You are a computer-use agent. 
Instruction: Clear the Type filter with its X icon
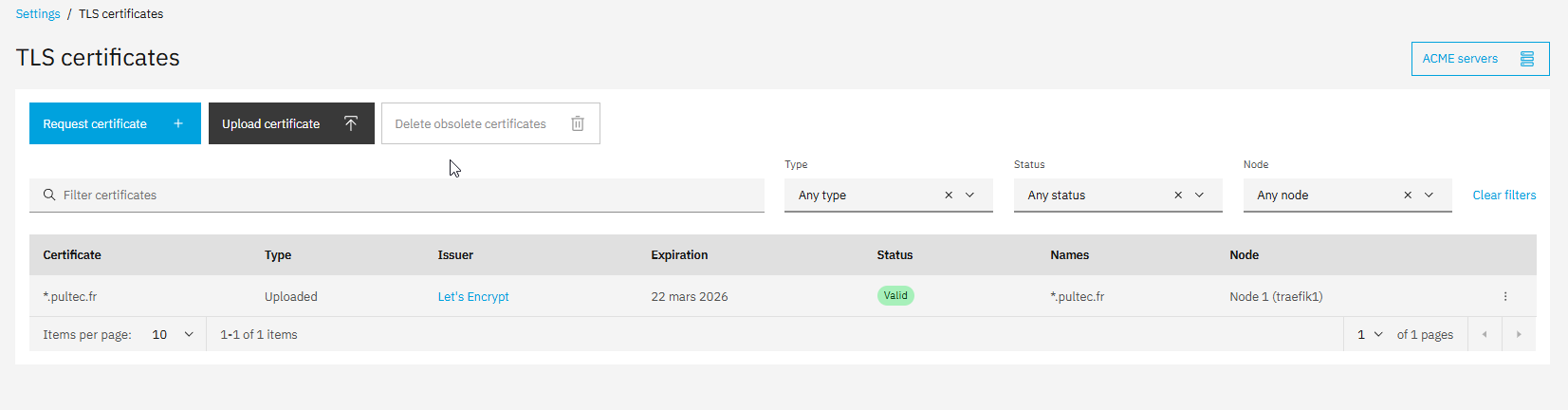click(948, 196)
